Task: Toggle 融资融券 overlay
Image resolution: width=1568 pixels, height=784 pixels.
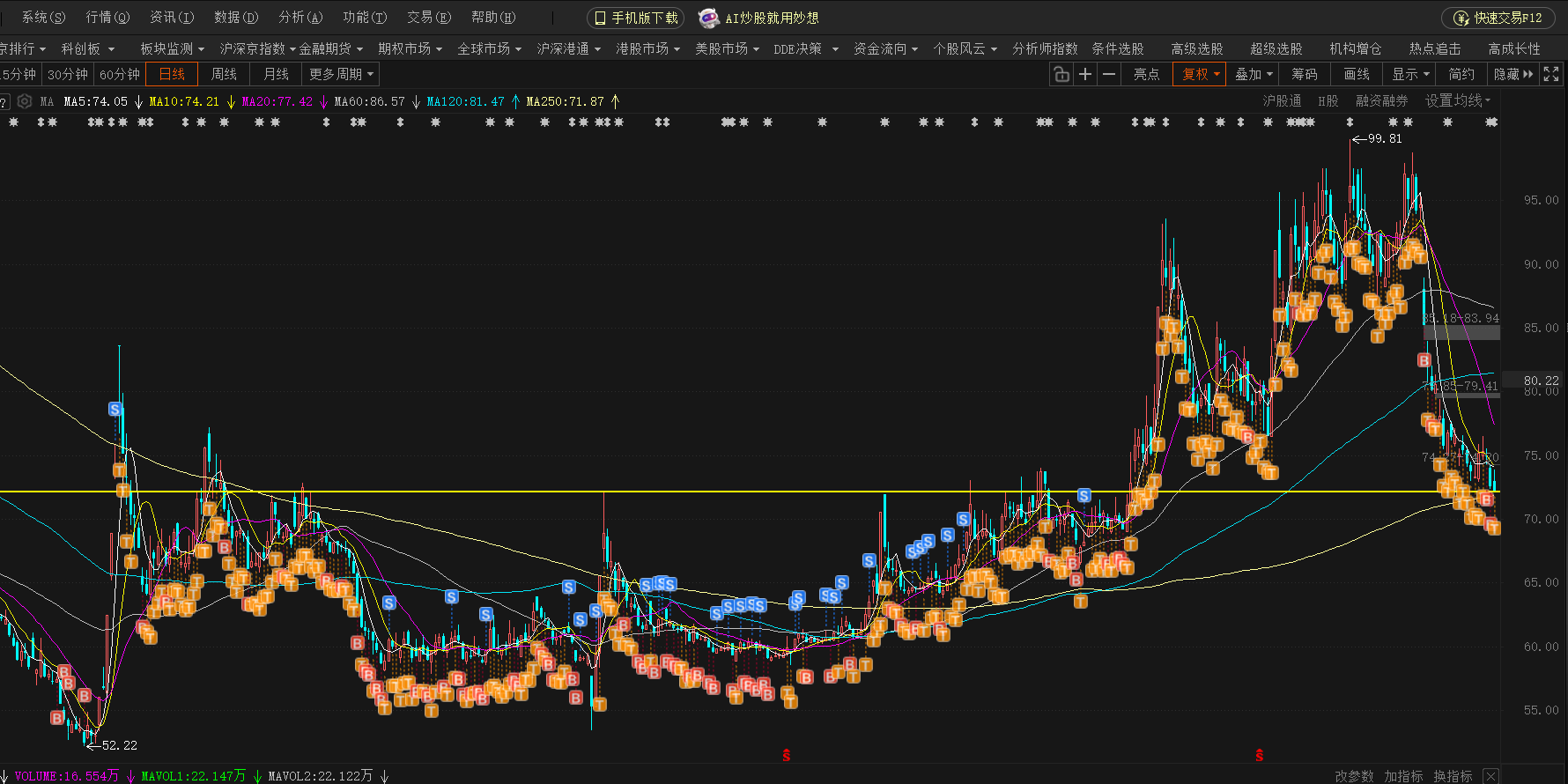Action: 1381,101
